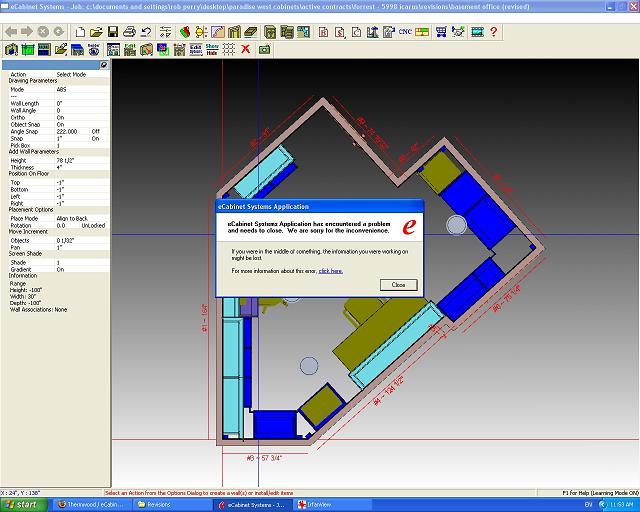Save the job using the floppy disk icon

(x=113, y=32)
